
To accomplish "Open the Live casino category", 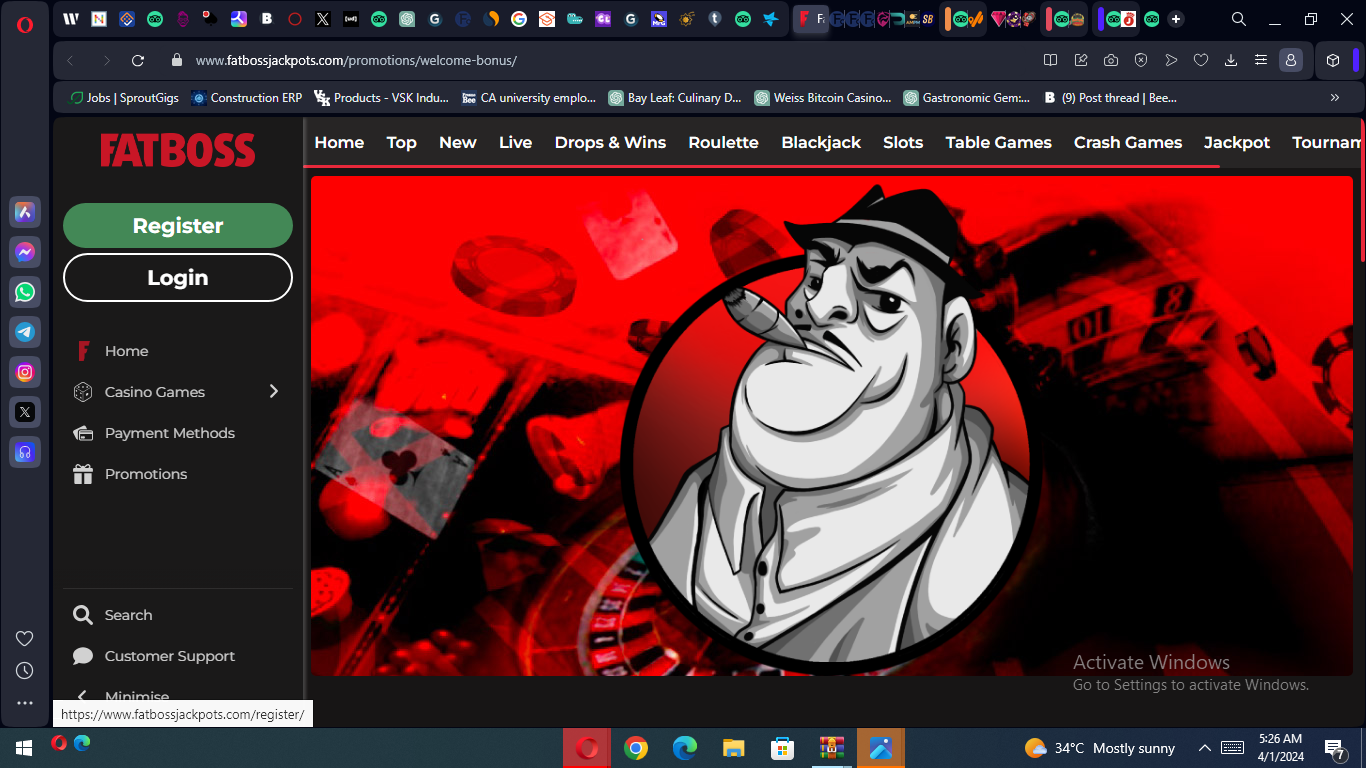I will coord(515,142).
